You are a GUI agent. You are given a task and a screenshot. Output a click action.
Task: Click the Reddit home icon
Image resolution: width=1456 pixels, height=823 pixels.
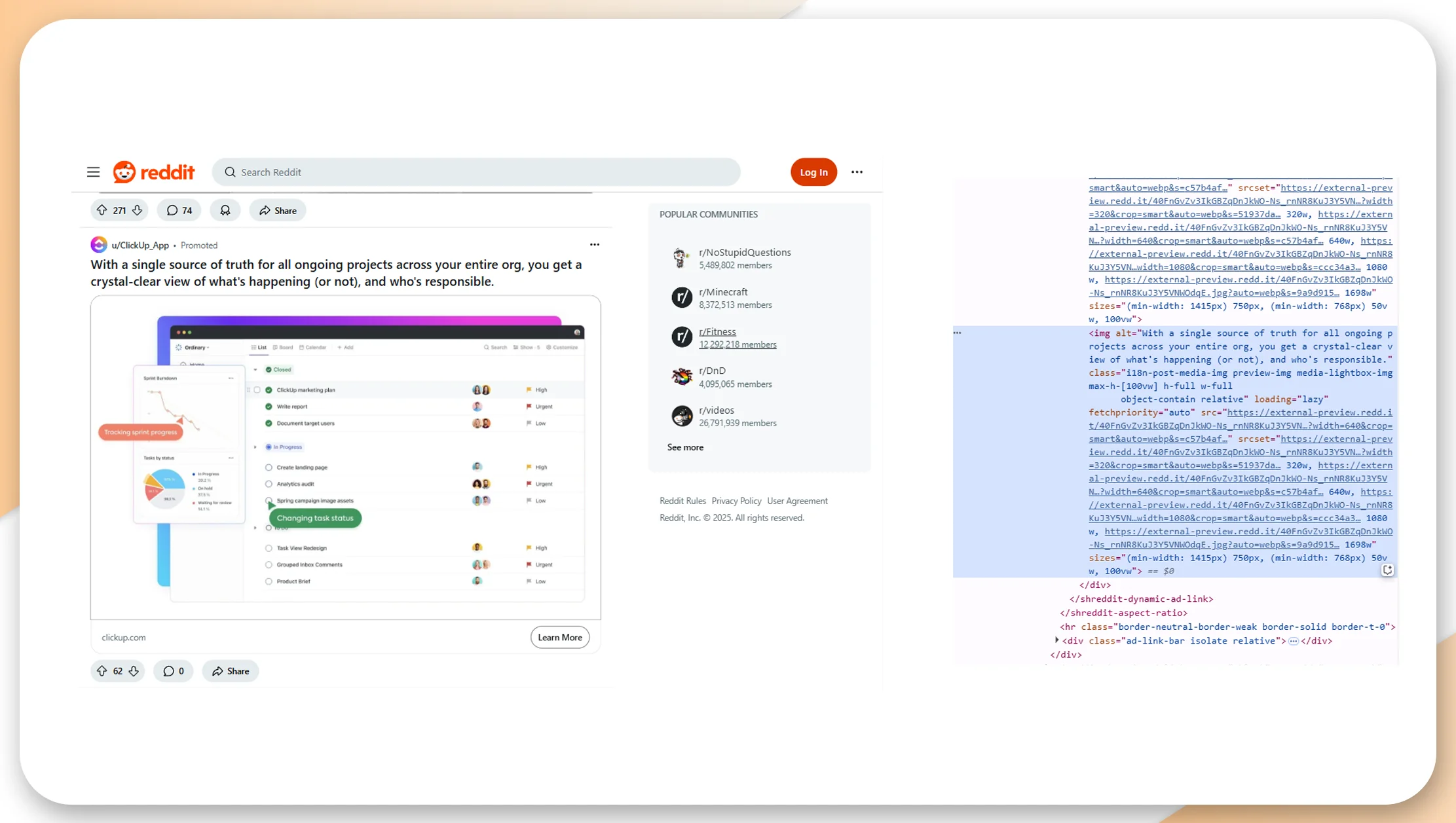[122, 172]
